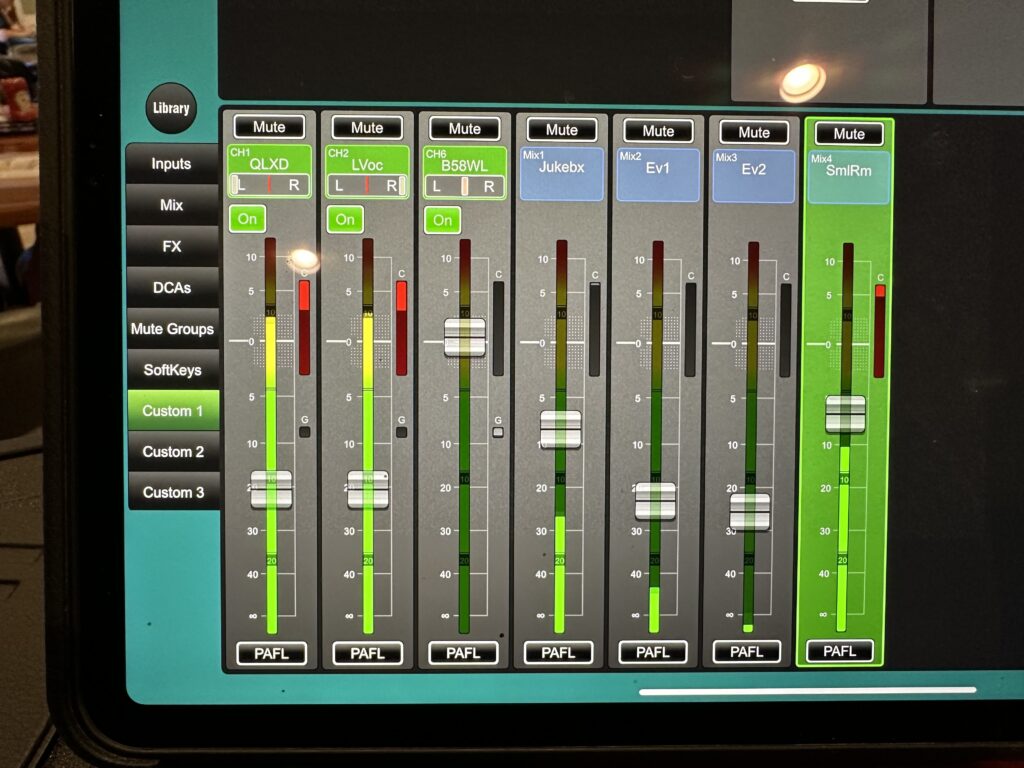
Task: Toggle the On button for LVoc channel
Action: point(345,219)
